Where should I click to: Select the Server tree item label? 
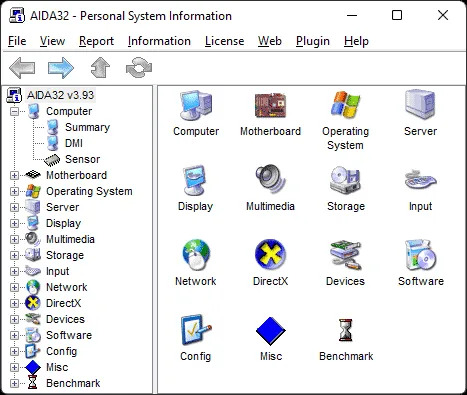[x=62, y=207]
